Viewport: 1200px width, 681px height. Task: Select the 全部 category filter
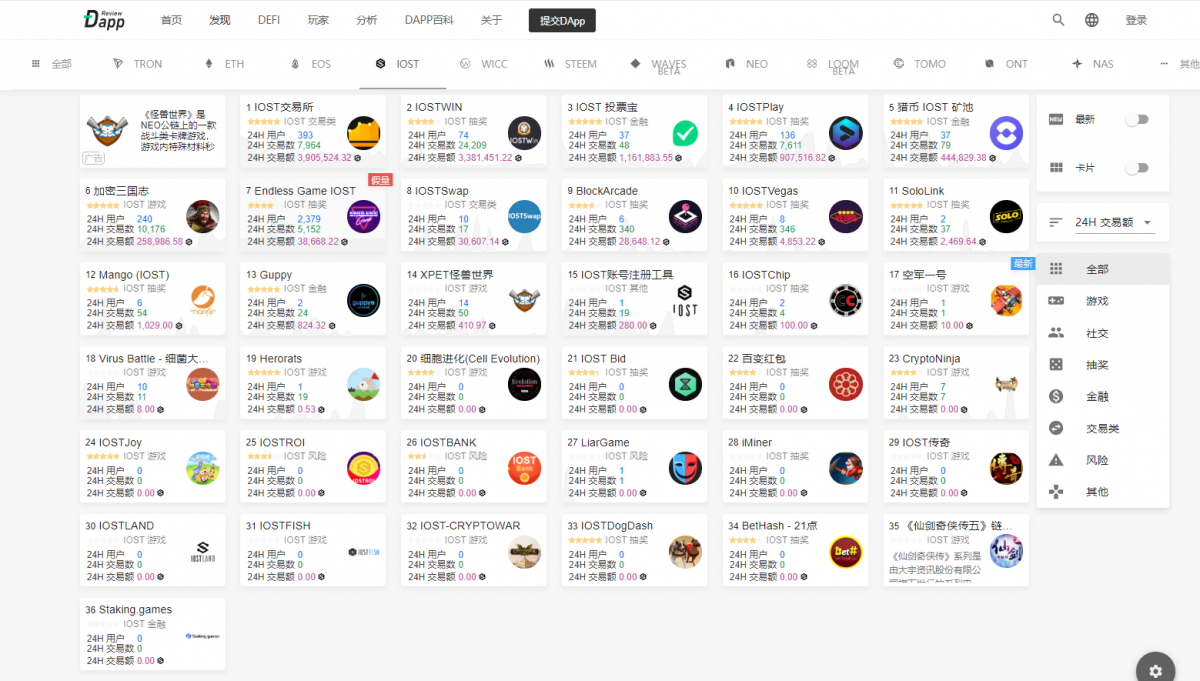pyautogui.click(x=1103, y=269)
